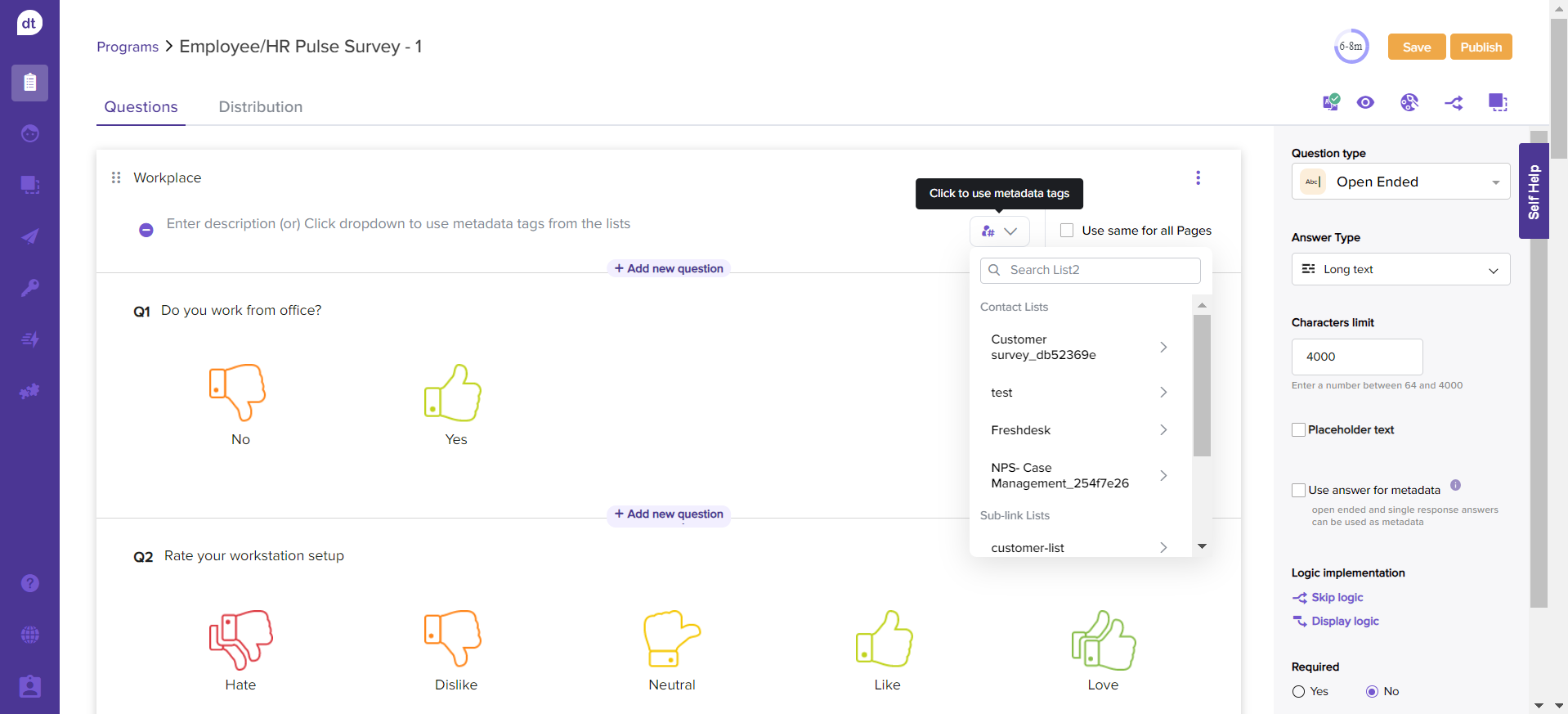Open the help question mark icon in sidebar
Image resolution: width=1568 pixels, height=714 pixels.
tap(29, 583)
